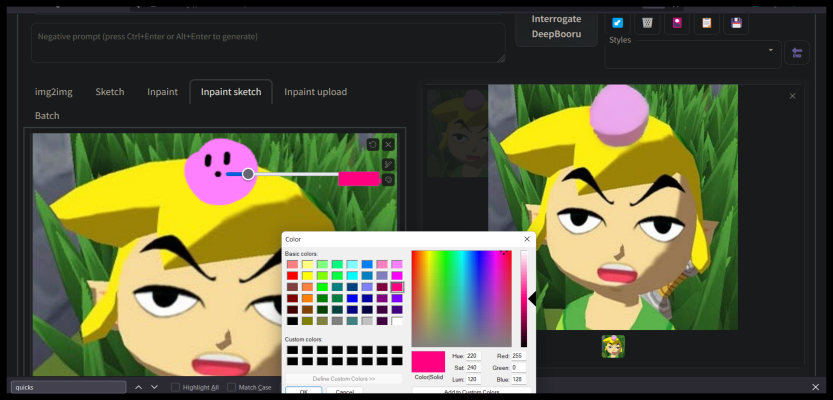Select the Inpaint sketch tab
Viewport: 833px width, 400px height.
coord(231,92)
